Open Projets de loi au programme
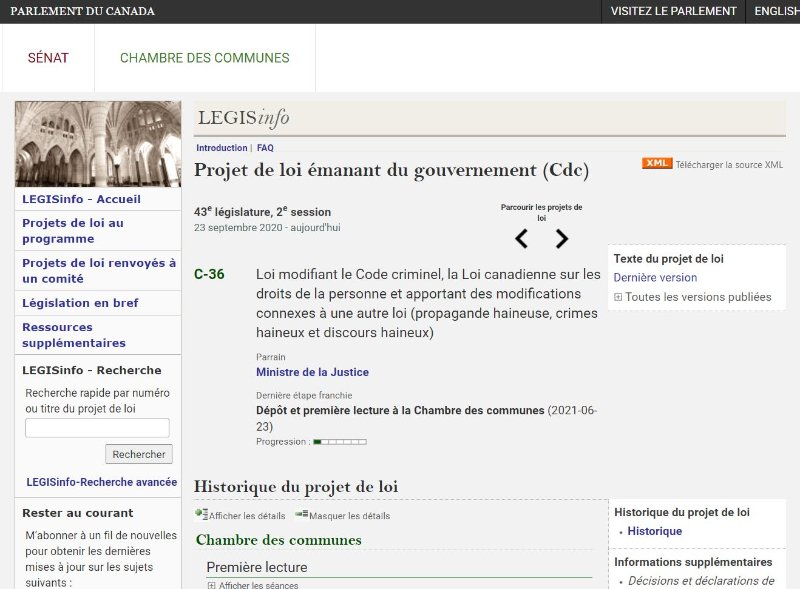The height and width of the screenshot is (589, 800). click(73, 231)
